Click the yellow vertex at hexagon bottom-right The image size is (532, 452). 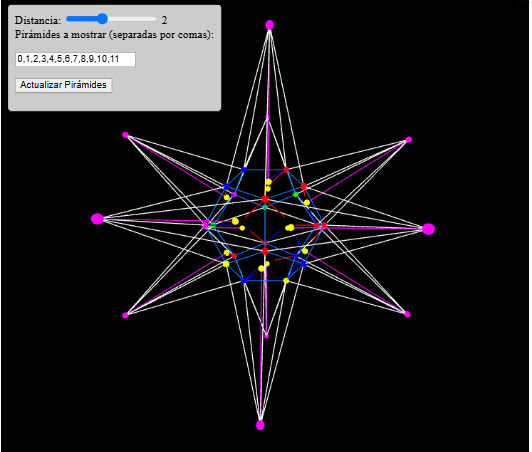coord(286,281)
